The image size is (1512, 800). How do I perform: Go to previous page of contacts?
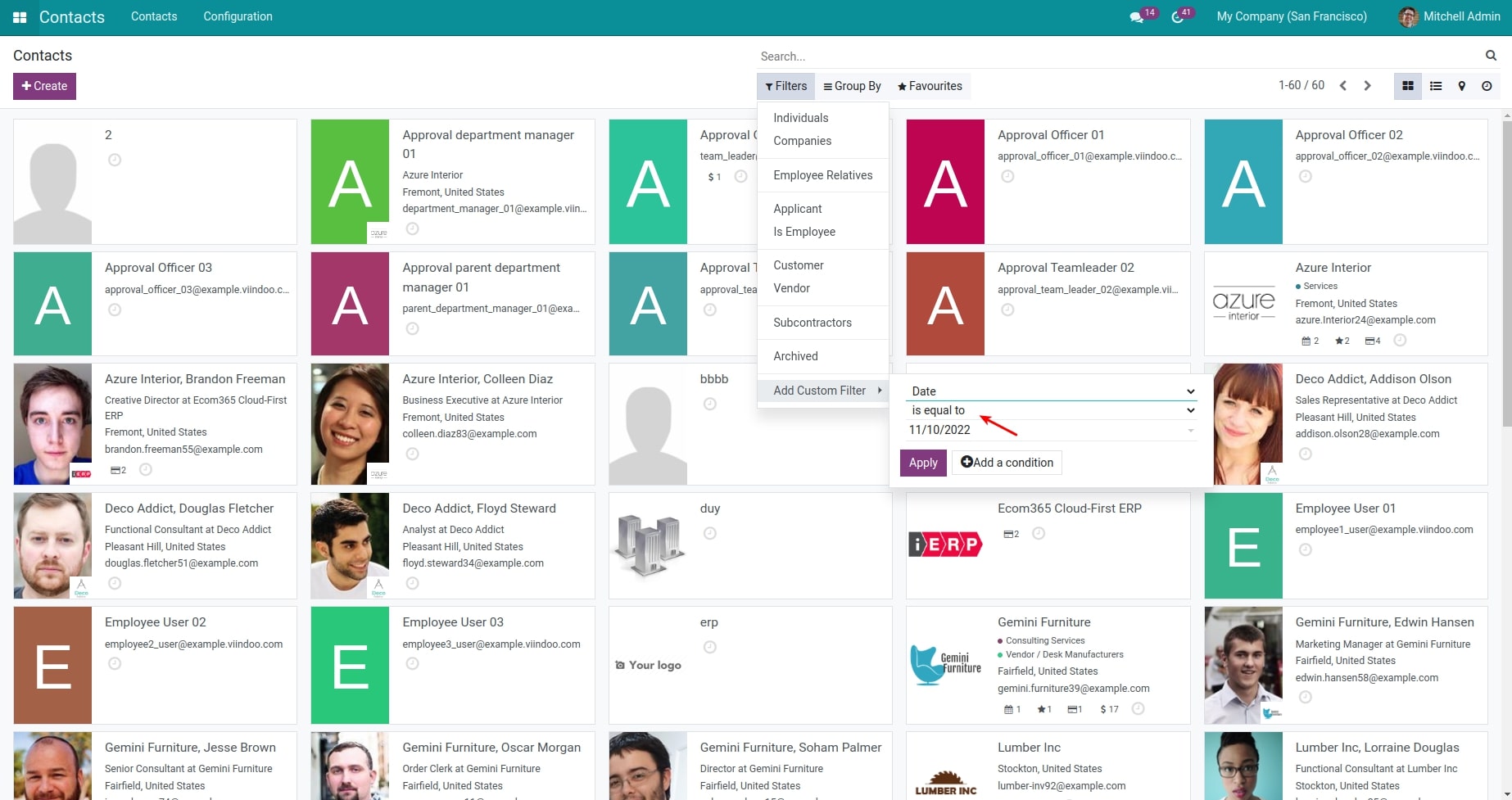pyautogui.click(x=1343, y=86)
